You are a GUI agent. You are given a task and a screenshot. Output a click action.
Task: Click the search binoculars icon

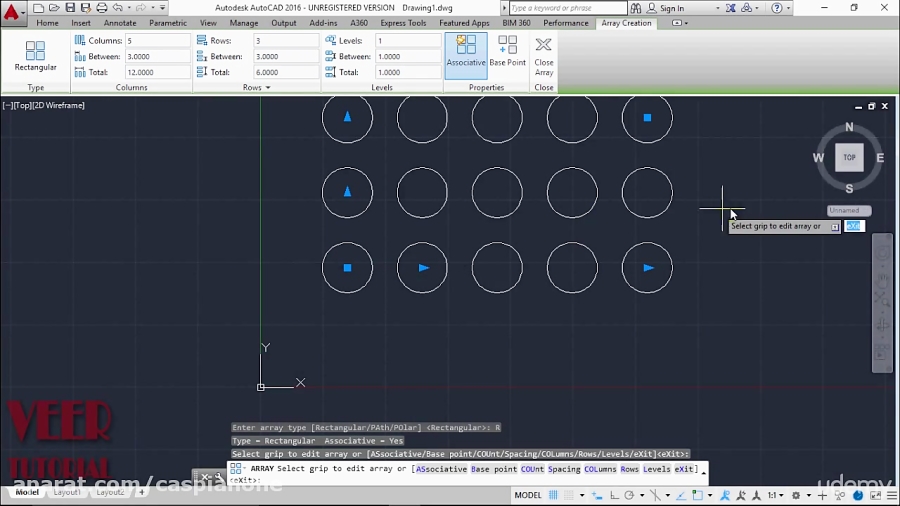[x=636, y=8]
